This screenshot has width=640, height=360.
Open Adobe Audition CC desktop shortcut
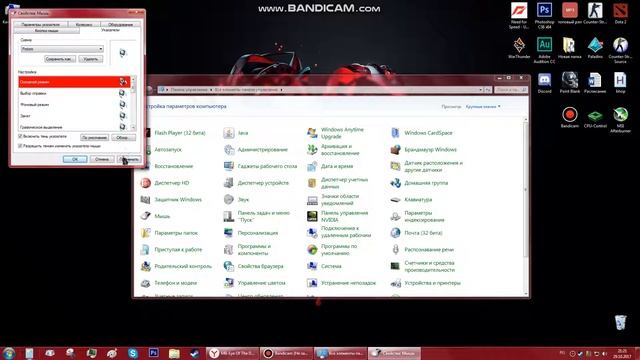coord(544,51)
